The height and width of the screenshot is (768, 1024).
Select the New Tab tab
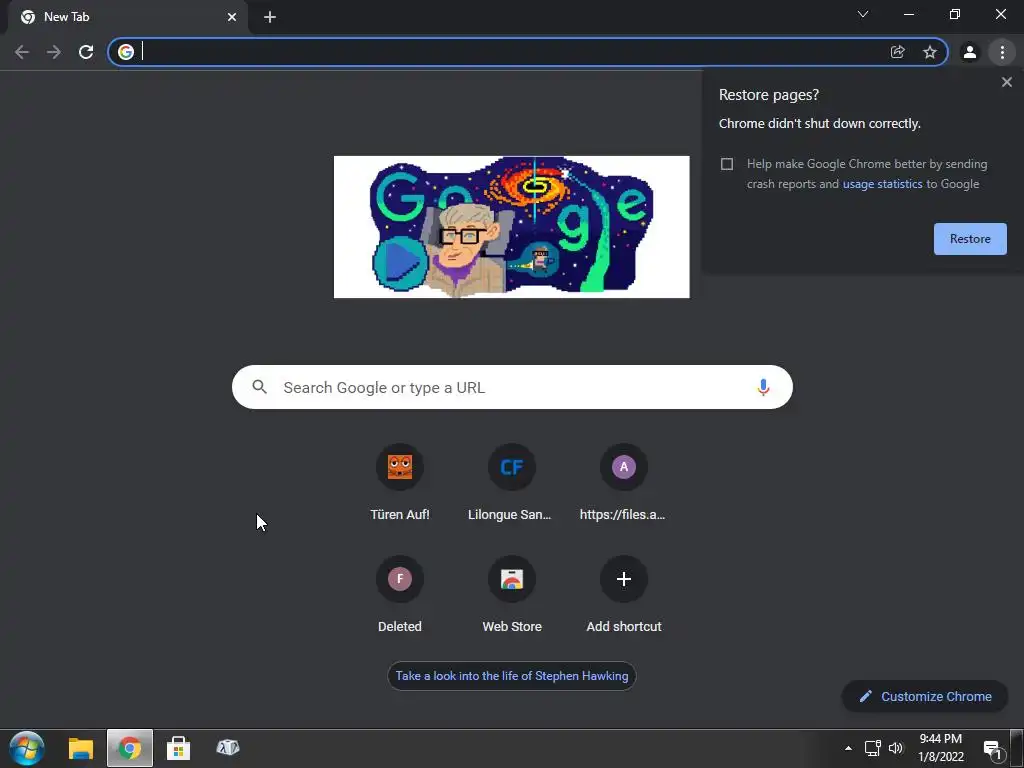point(128,17)
